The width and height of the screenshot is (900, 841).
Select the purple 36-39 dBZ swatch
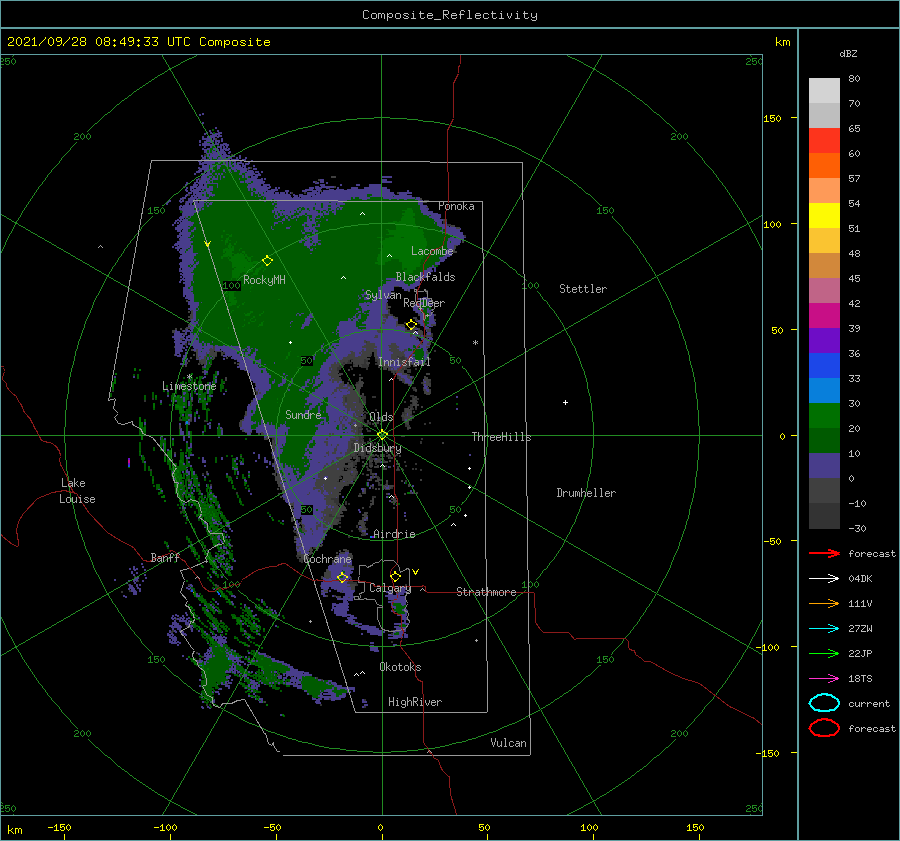click(824, 340)
